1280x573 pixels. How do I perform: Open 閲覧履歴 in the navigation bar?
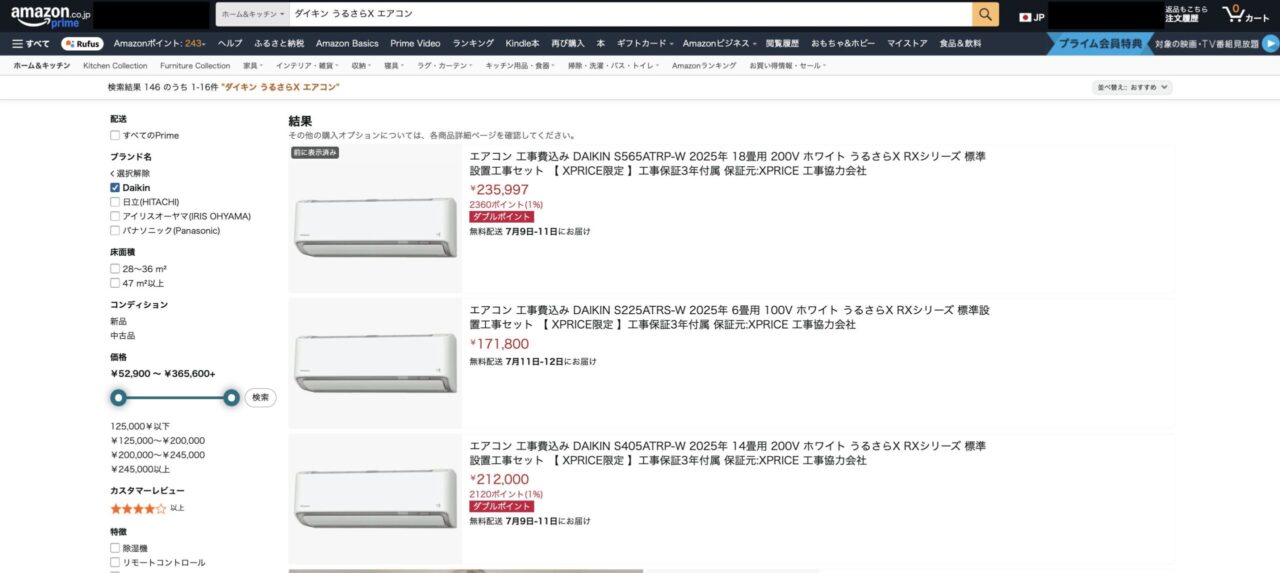[x=782, y=43]
